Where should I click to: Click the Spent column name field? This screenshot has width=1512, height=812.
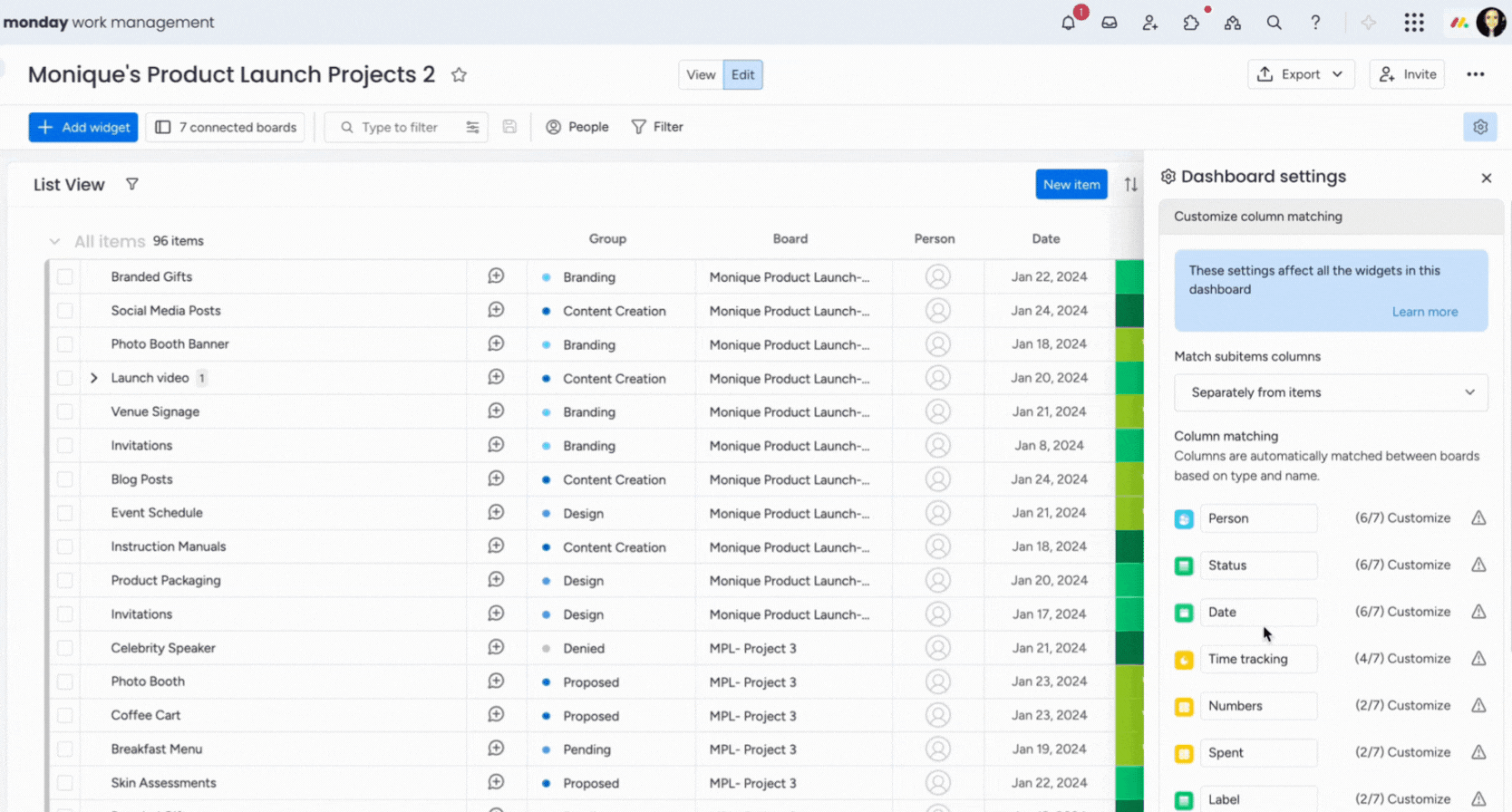coord(1258,753)
